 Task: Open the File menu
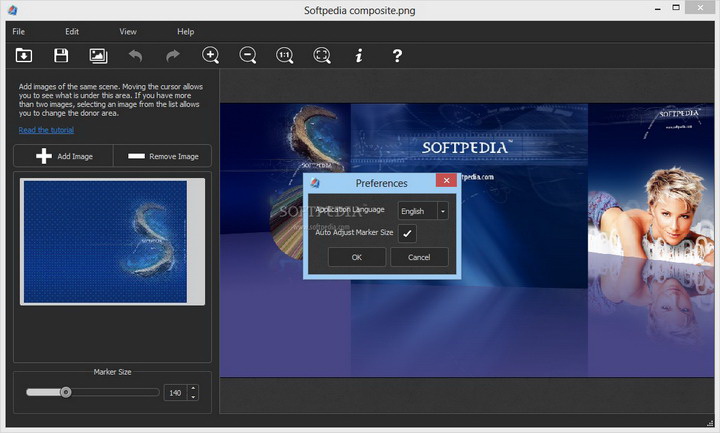click(x=19, y=32)
